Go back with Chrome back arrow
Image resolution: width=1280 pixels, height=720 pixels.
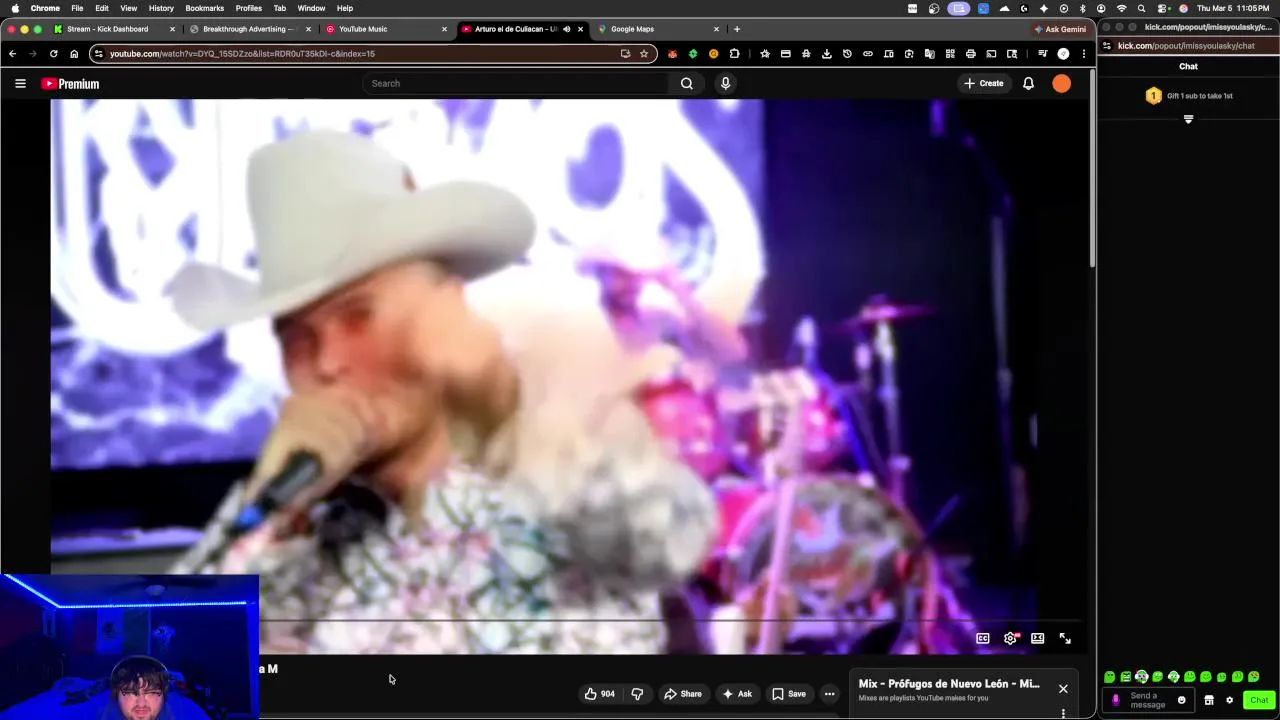12,54
